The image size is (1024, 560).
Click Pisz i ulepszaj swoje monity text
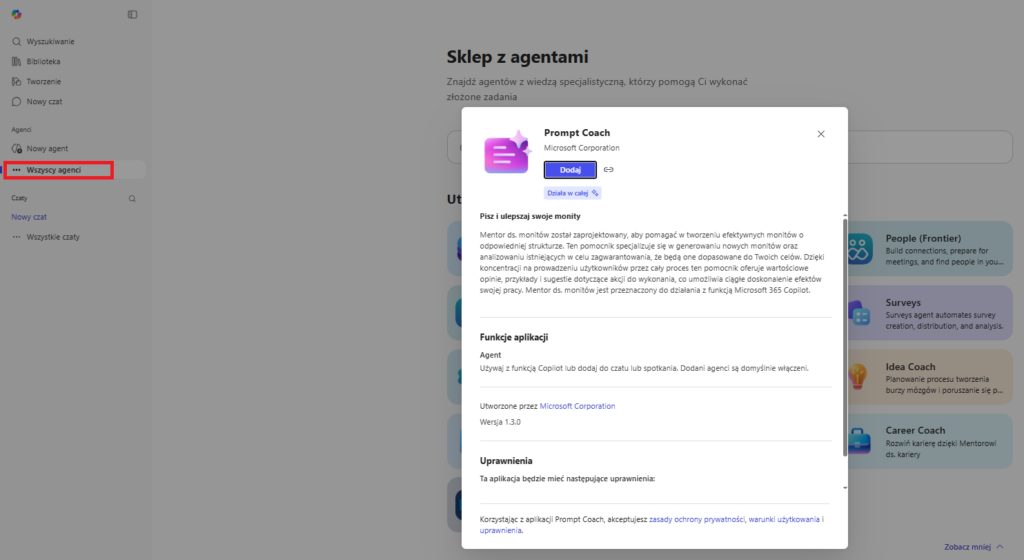pyautogui.click(x=530, y=216)
